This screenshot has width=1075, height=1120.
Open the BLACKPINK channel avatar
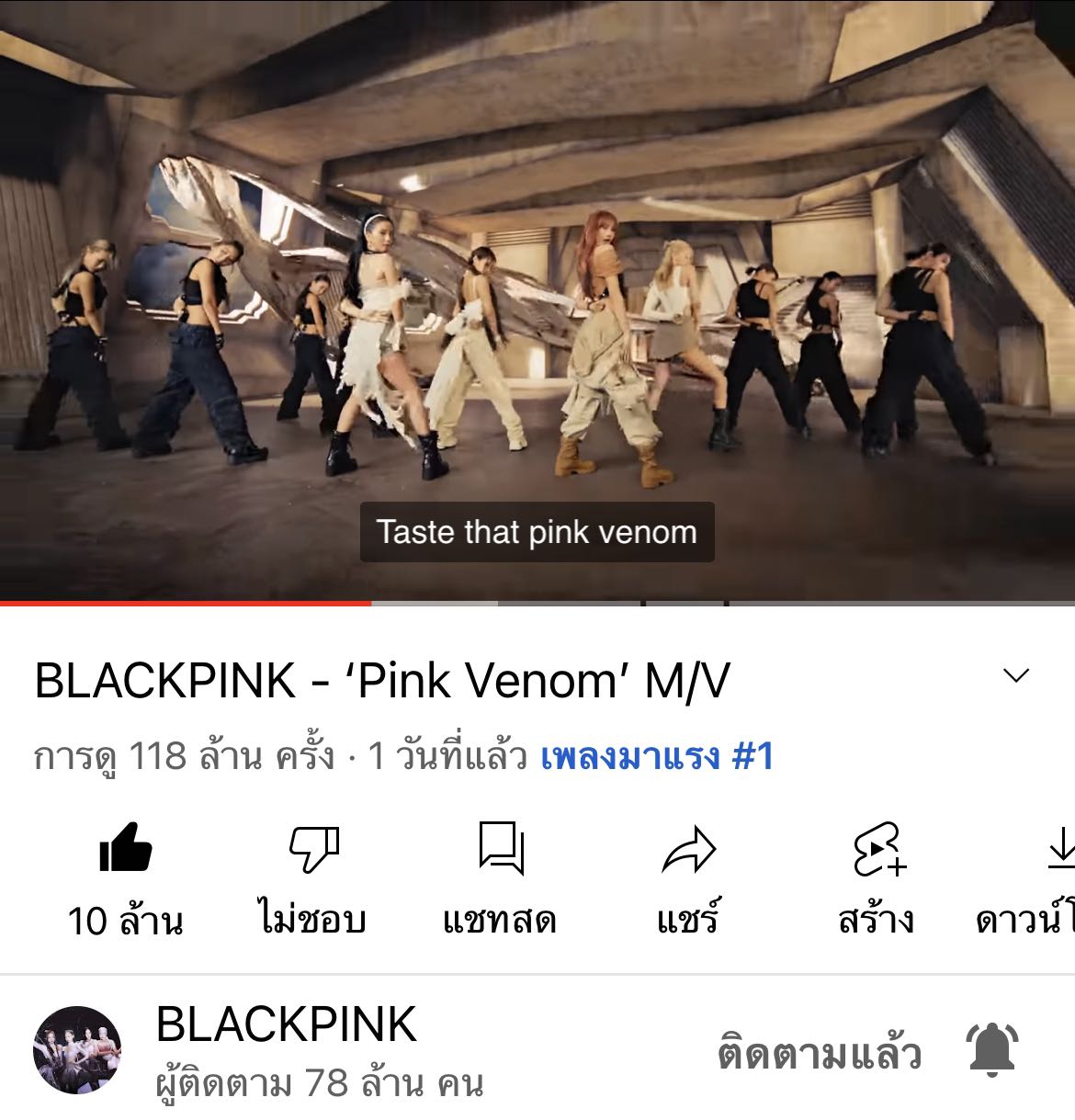(x=77, y=1050)
